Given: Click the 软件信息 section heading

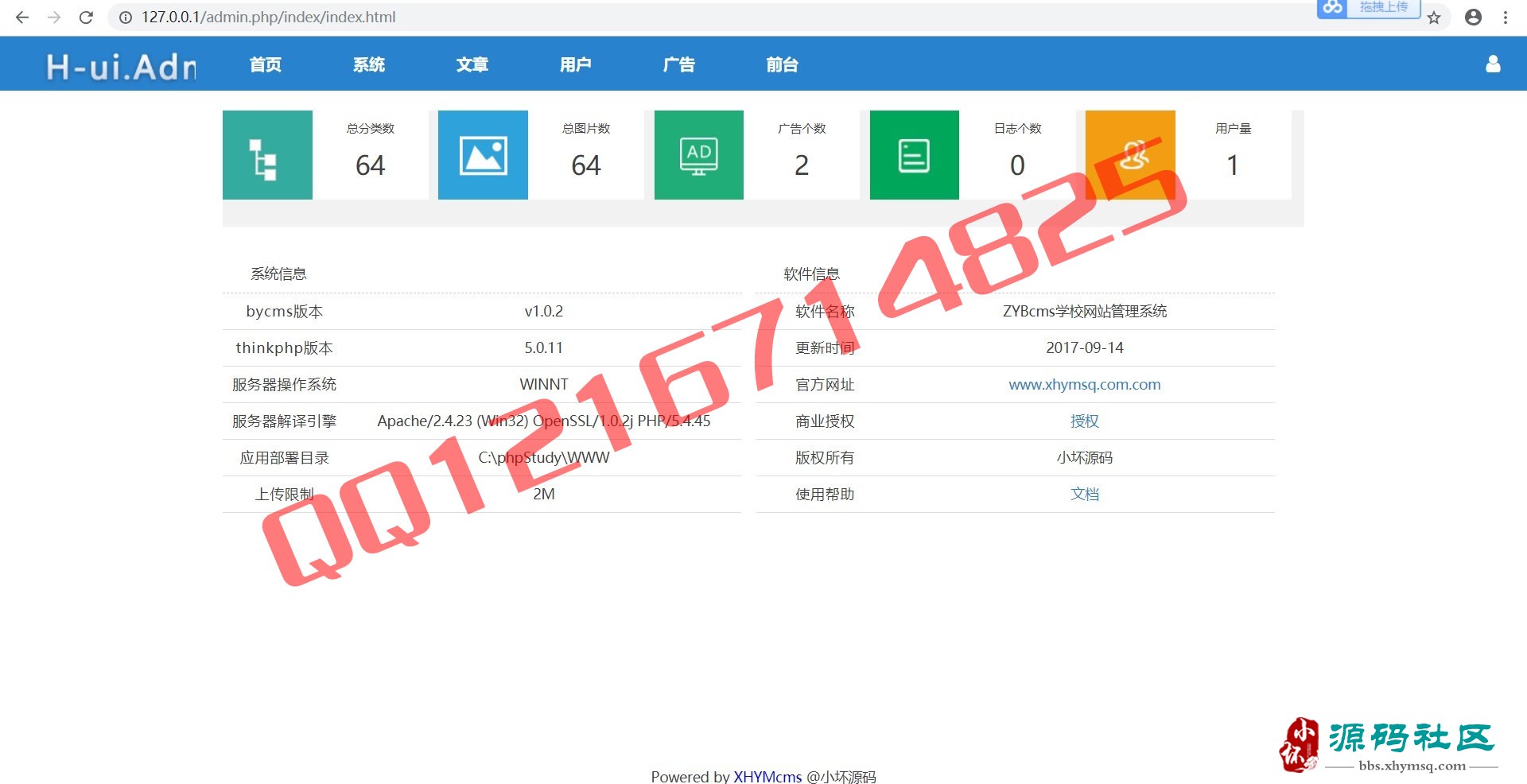Looking at the screenshot, I should click(811, 274).
